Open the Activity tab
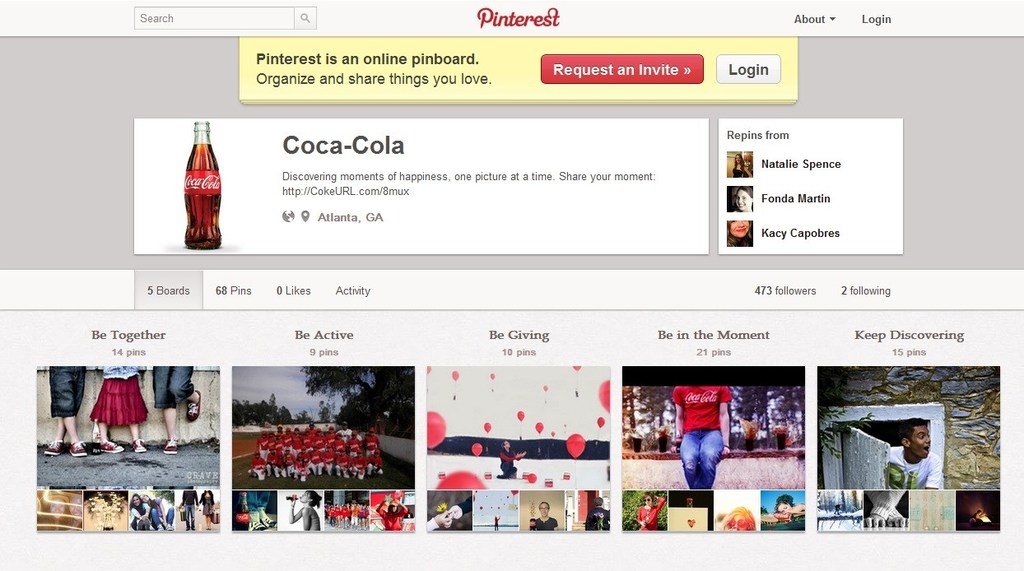 (x=353, y=291)
